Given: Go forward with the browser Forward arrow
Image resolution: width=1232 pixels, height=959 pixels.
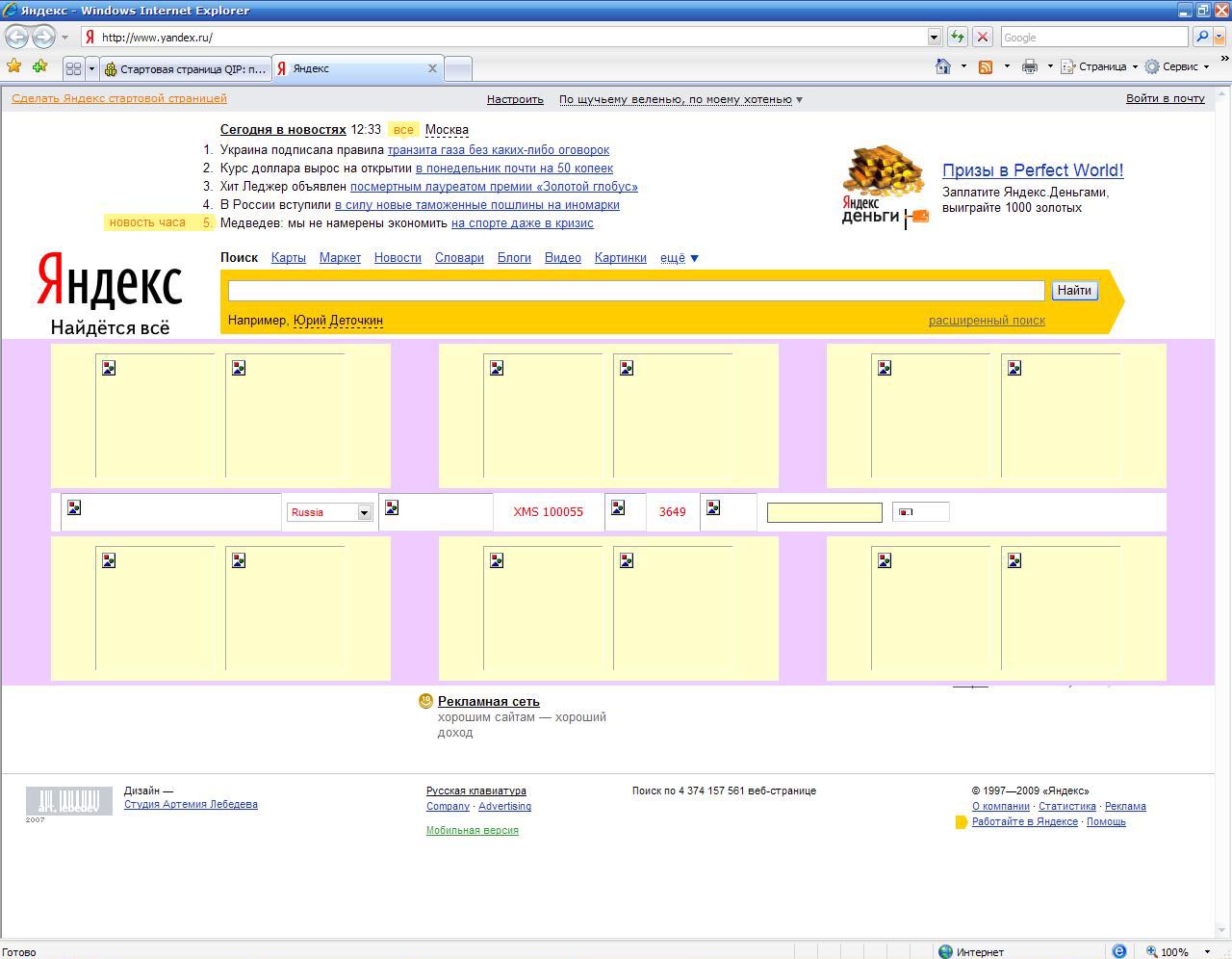Looking at the screenshot, I should [x=43, y=37].
